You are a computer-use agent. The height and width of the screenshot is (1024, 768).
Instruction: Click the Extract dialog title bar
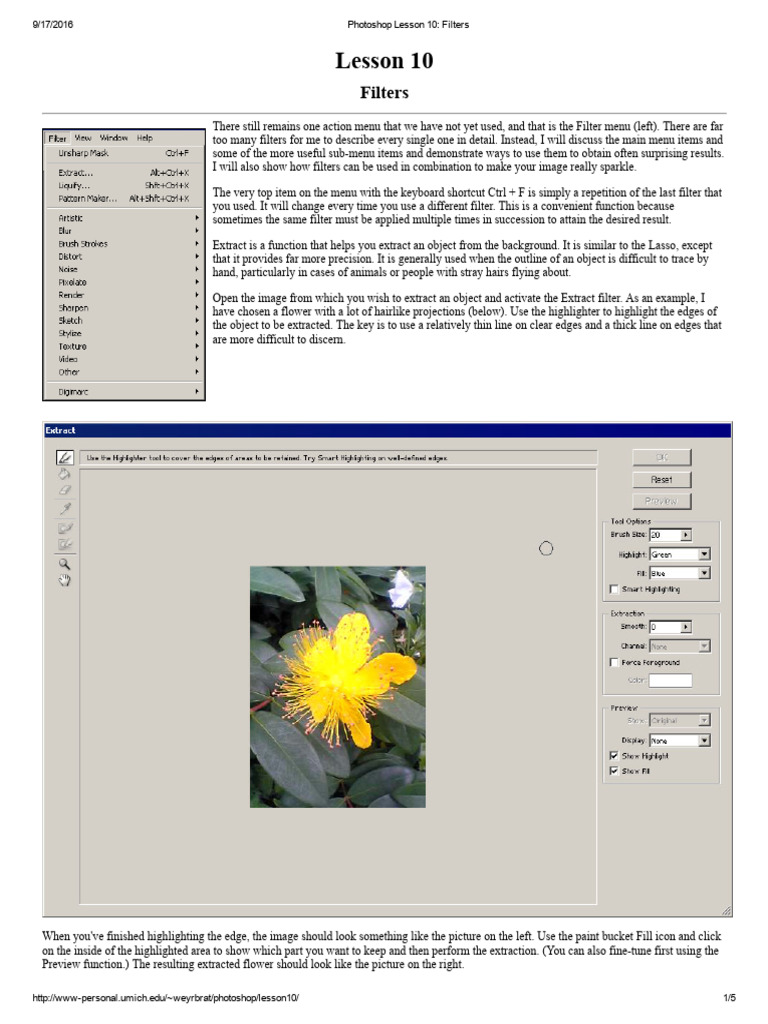[387, 430]
